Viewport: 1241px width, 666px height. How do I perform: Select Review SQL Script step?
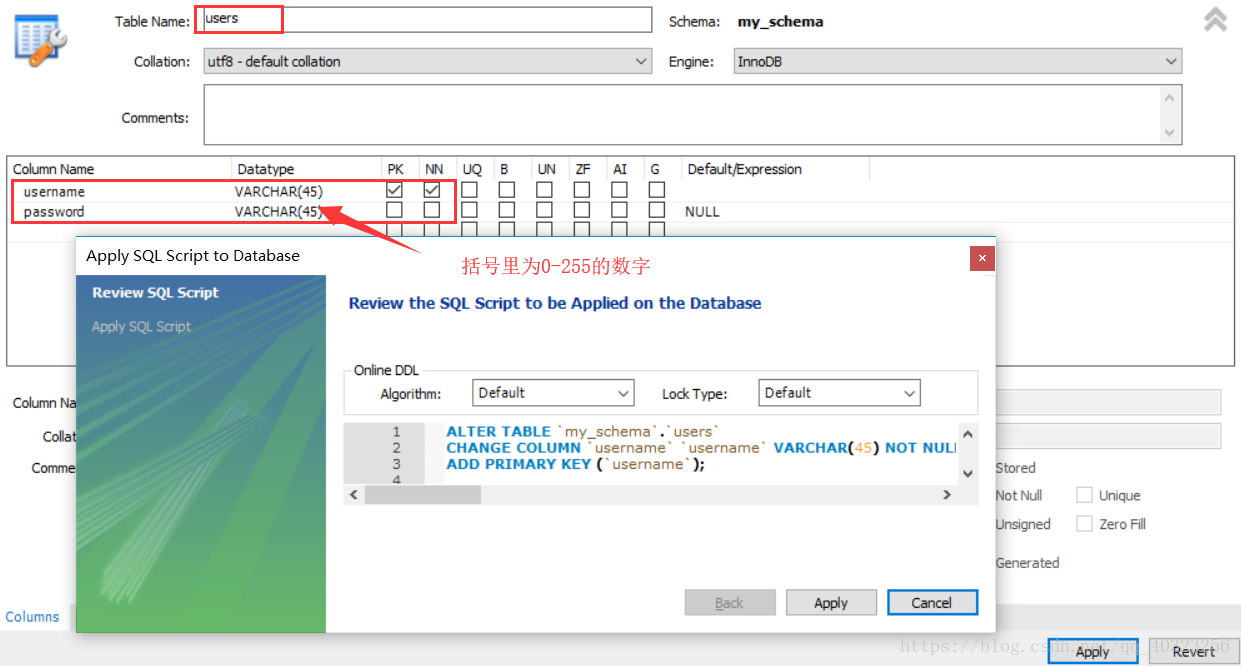click(x=155, y=293)
